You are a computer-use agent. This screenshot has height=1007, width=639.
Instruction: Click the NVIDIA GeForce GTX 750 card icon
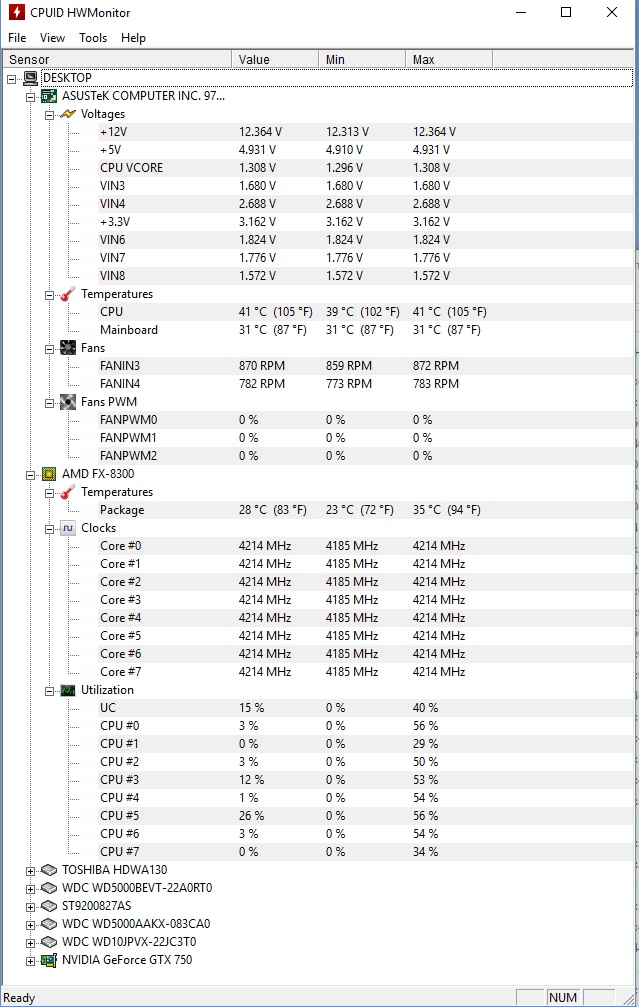pyautogui.click(x=48, y=960)
